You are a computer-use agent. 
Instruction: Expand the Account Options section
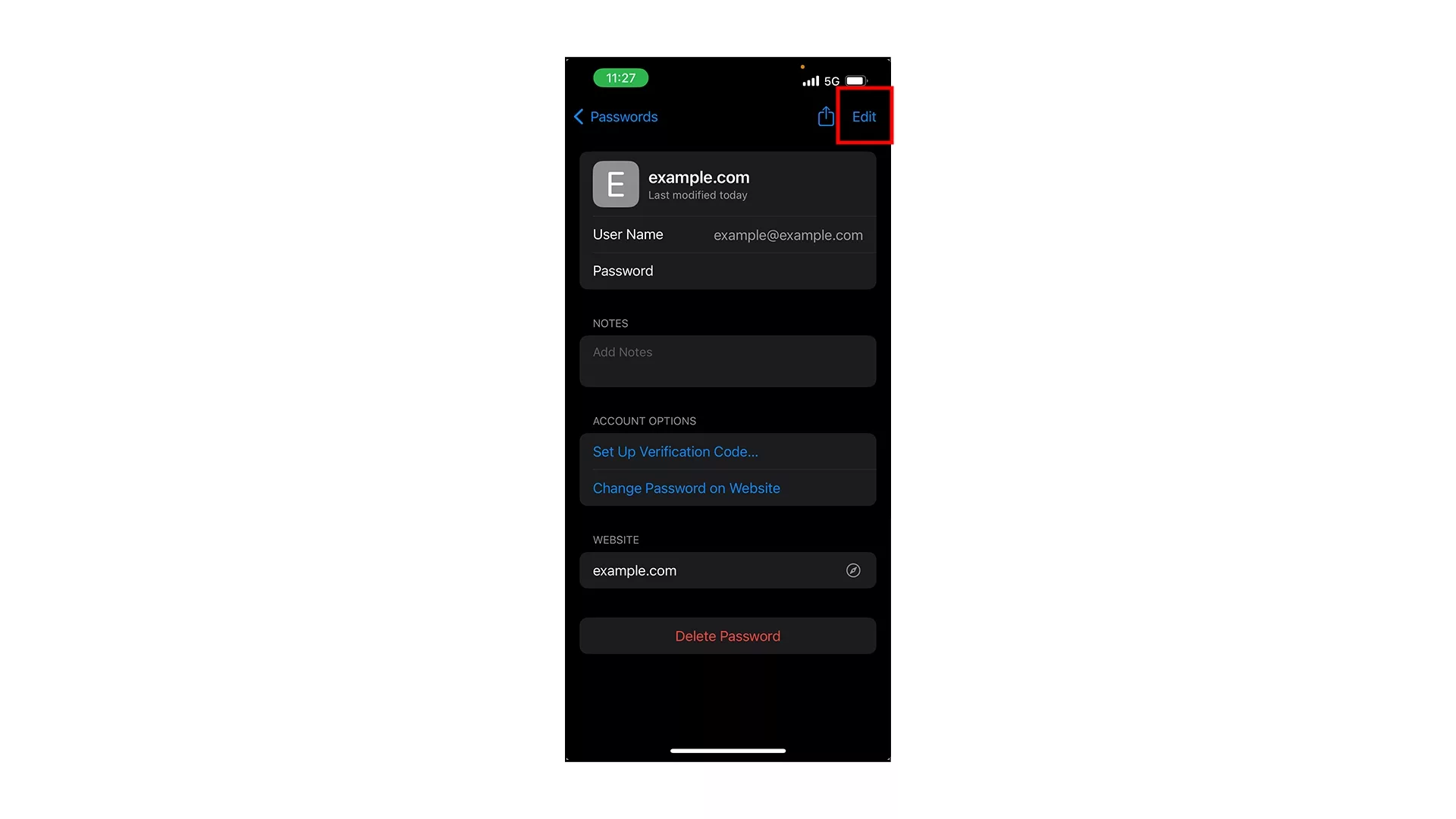click(644, 420)
